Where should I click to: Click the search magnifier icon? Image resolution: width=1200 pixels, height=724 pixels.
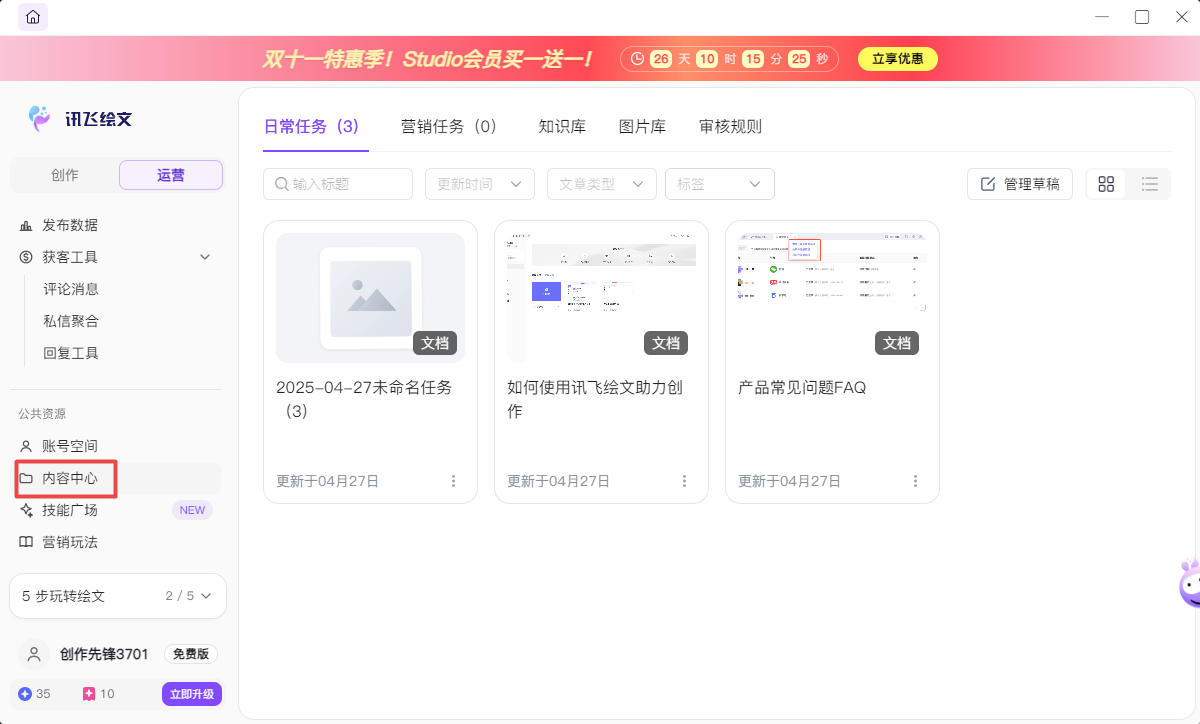[x=282, y=184]
